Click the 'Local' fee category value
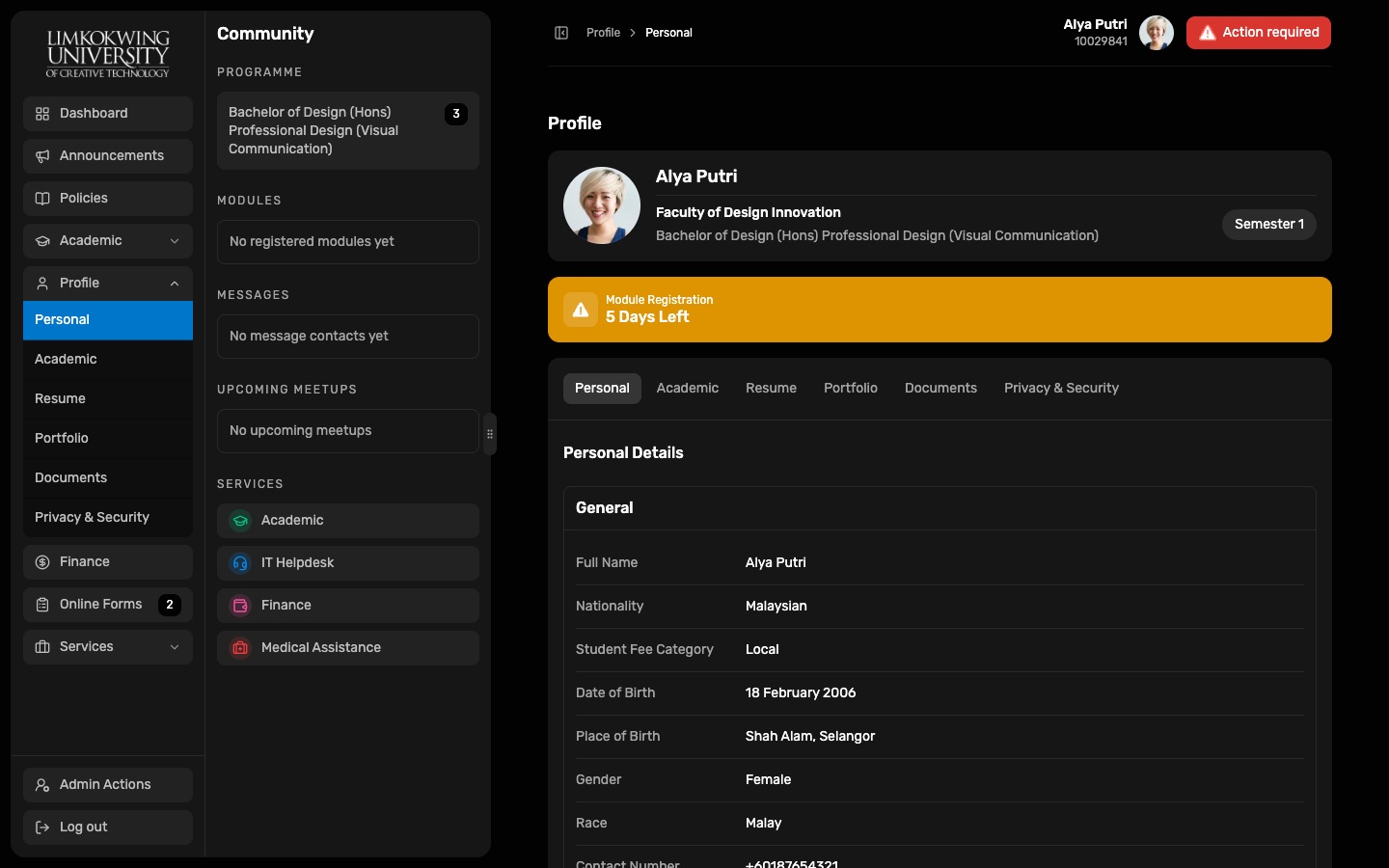 pyautogui.click(x=762, y=650)
